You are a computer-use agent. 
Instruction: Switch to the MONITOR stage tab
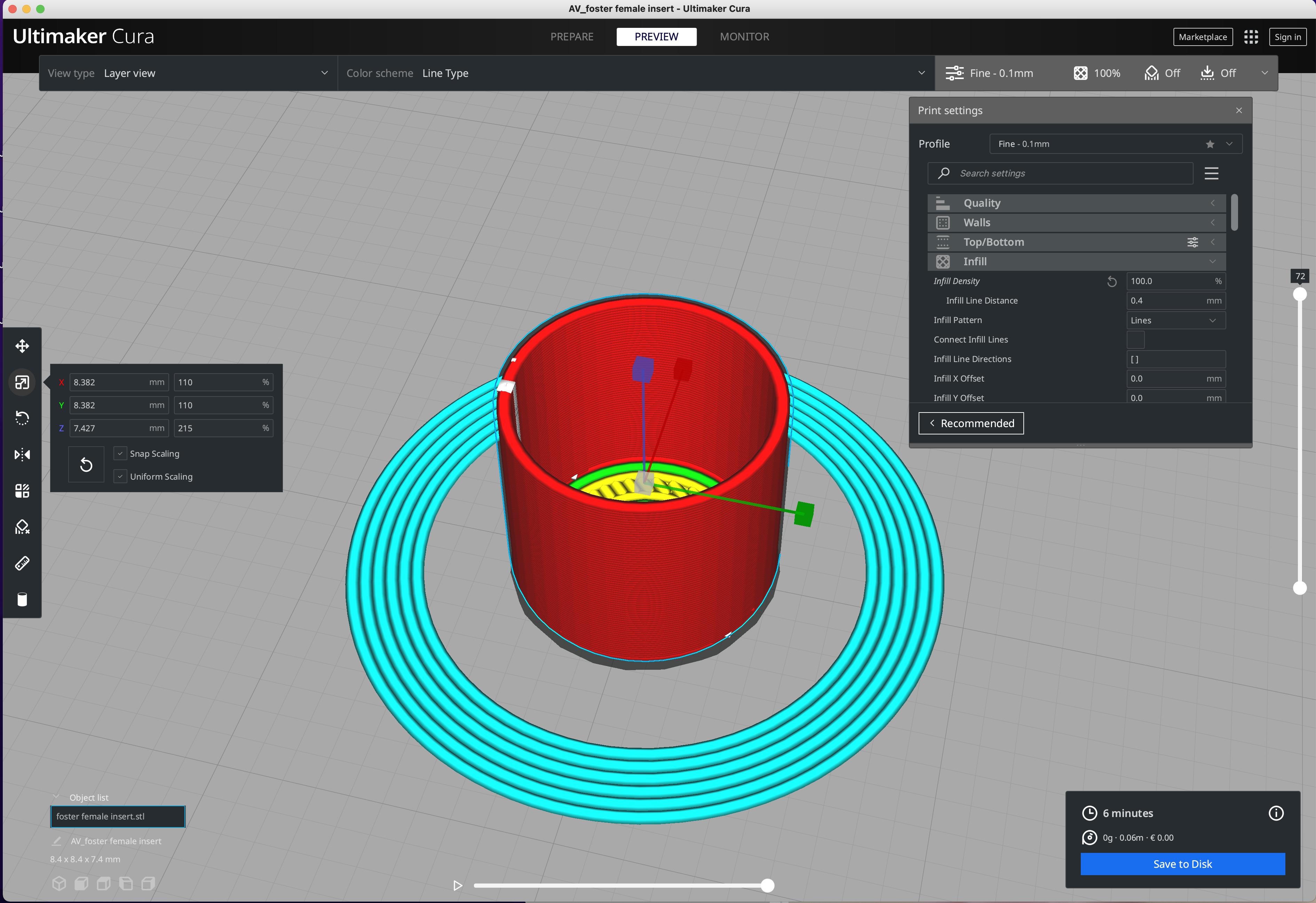744,37
